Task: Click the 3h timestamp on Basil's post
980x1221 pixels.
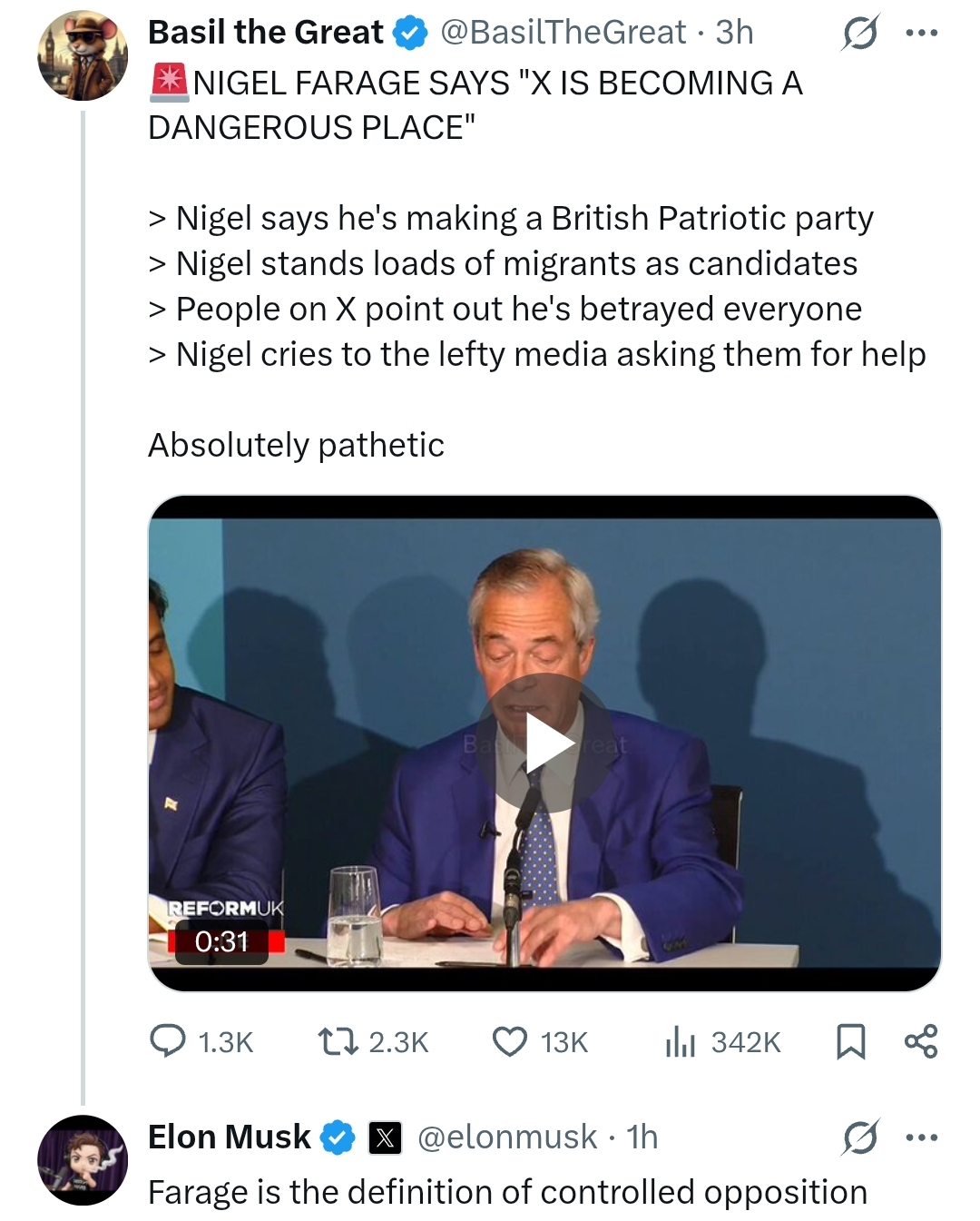Action: tap(734, 33)
